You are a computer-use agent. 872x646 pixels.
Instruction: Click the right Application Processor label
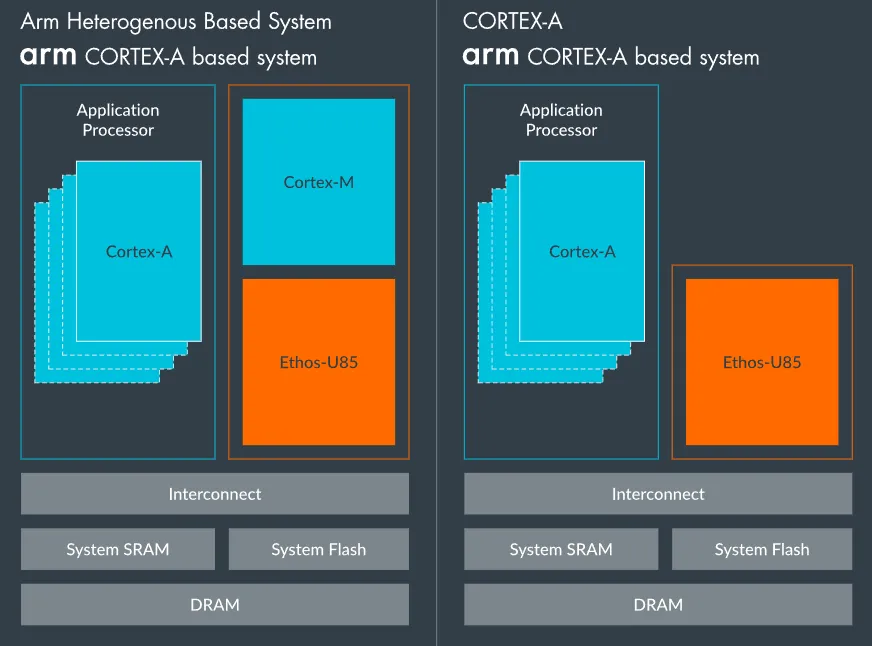pyautogui.click(x=561, y=120)
